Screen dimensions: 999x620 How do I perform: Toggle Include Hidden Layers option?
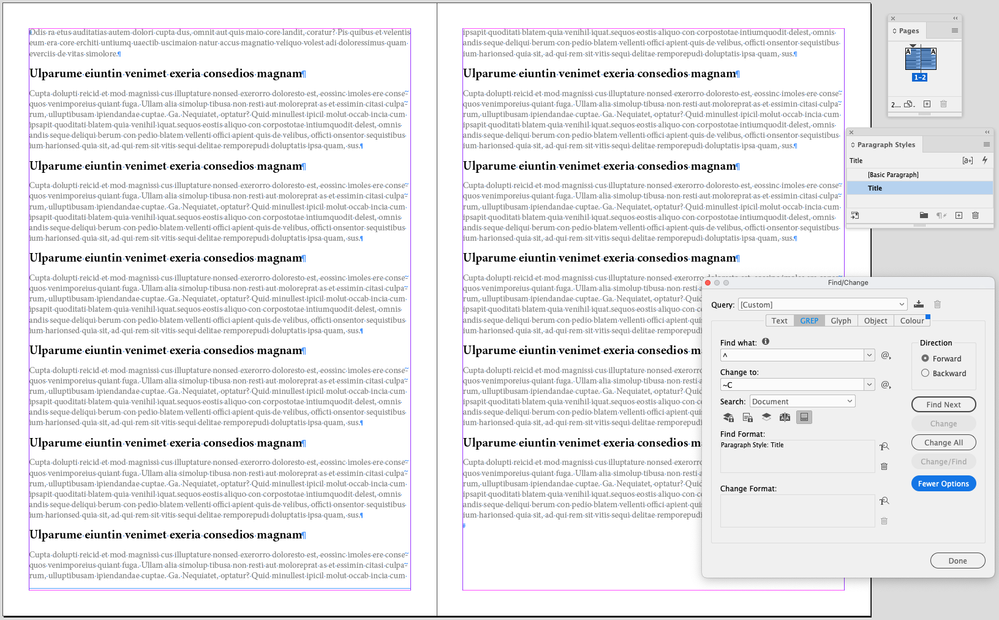point(766,417)
